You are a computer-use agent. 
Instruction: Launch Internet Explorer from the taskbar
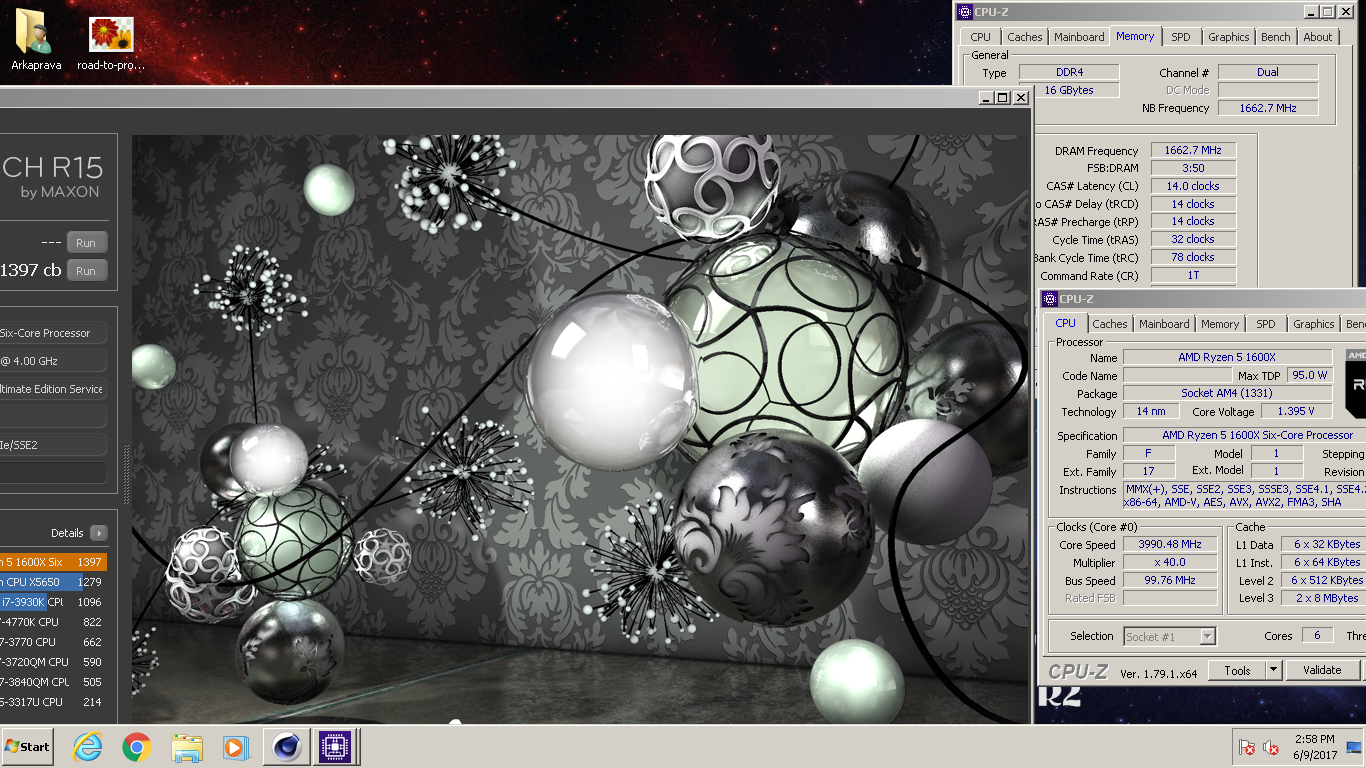pos(88,747)
